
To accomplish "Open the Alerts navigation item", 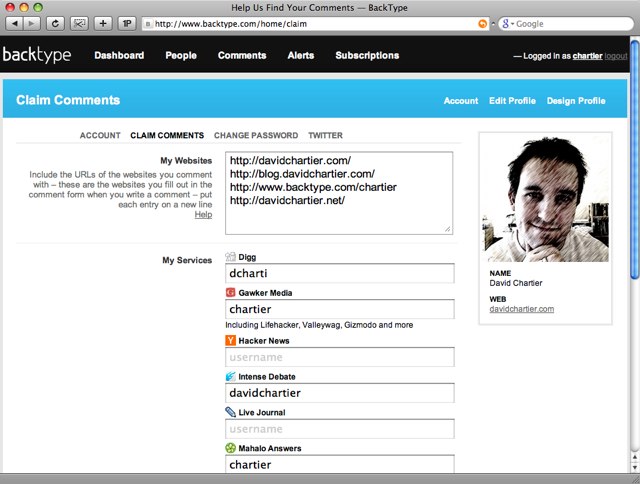I will click(x=301, y=56).
